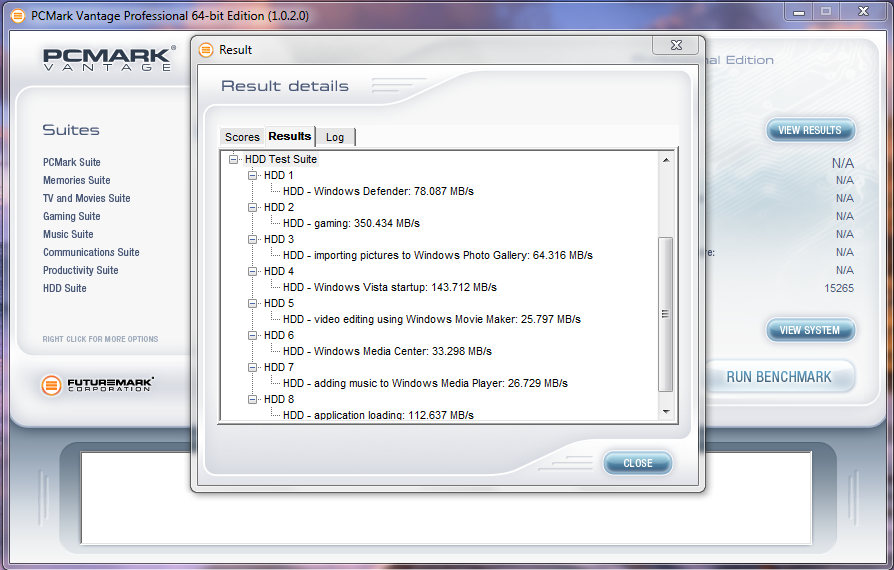894x570 pixels.
Task: Select video editing using Windows Movie Maker row
Action: (x=432, y=319)
